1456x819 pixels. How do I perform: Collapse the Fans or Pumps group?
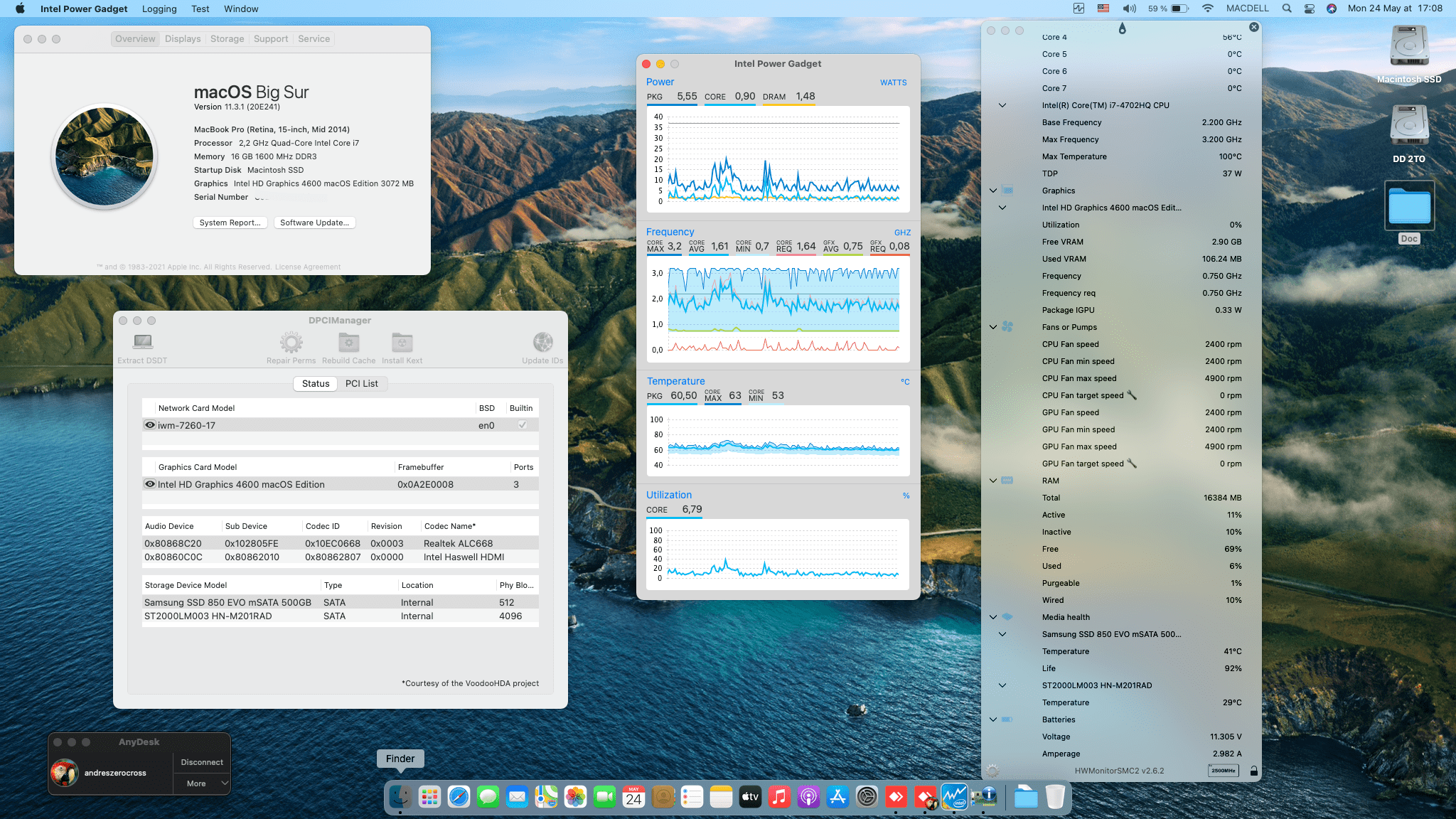point(993,327)
